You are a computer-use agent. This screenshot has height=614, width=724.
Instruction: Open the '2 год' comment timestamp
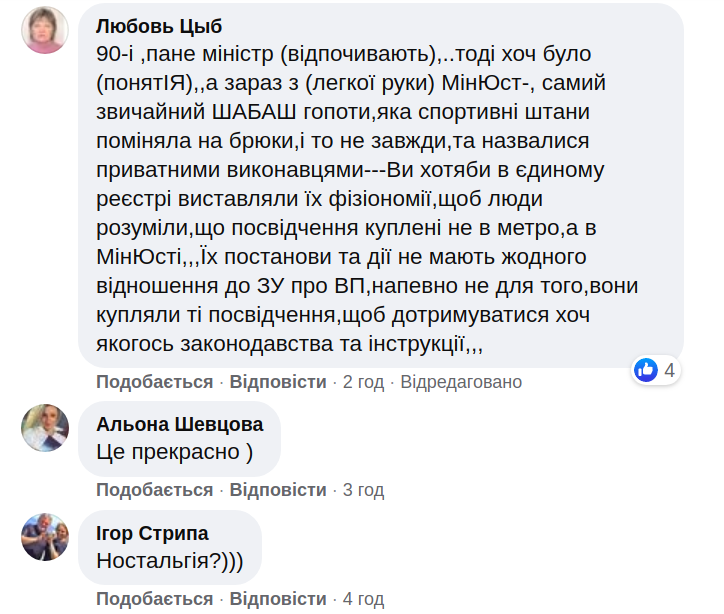pyautogui.click(x=363, y=382)
